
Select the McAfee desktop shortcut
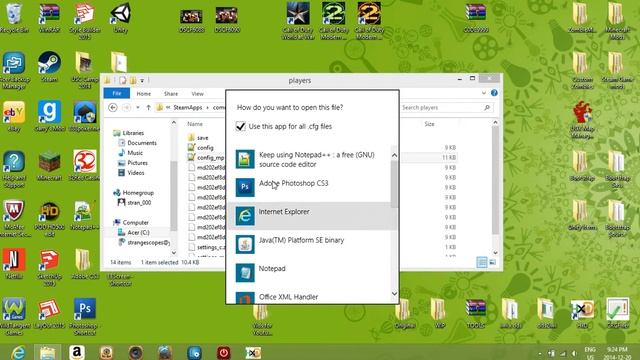point(14,218)
